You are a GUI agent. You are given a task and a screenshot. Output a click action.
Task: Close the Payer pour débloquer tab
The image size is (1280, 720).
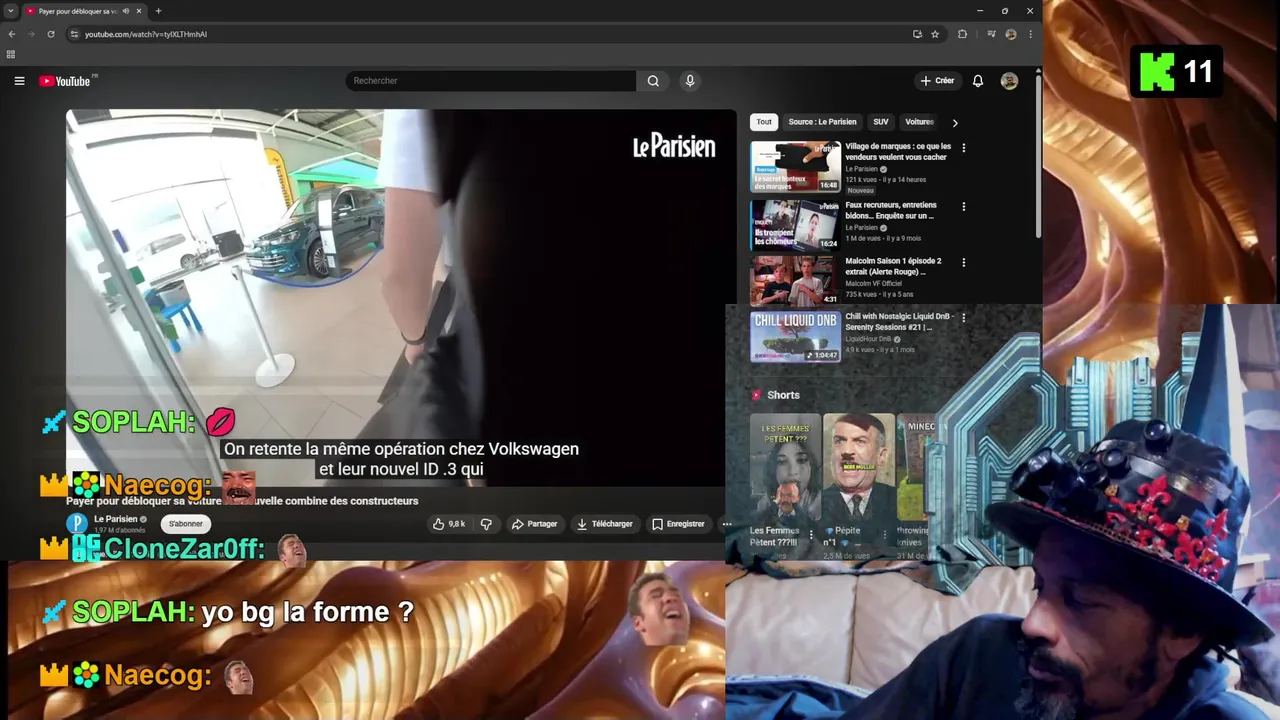[140, 11]
